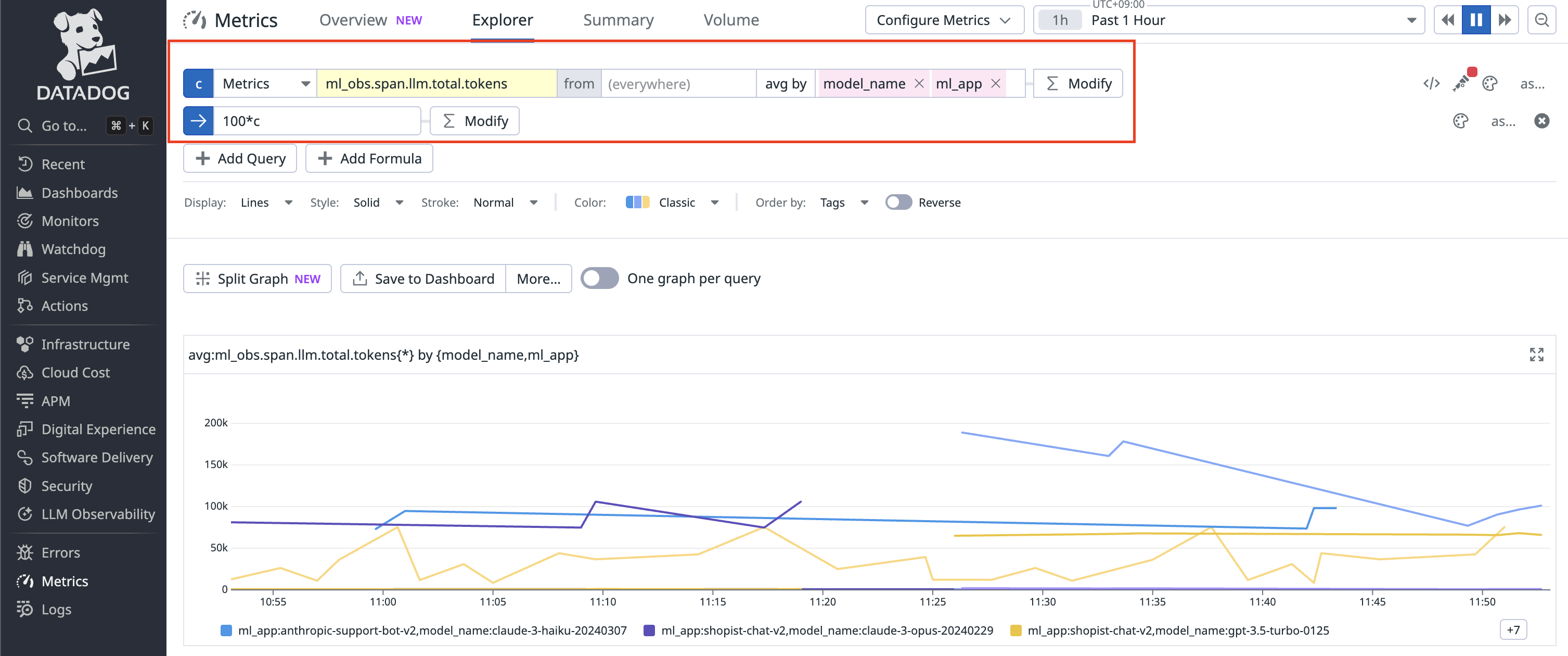
Task: Open LLM Observability in the sidebar
Action: [97, 514]
